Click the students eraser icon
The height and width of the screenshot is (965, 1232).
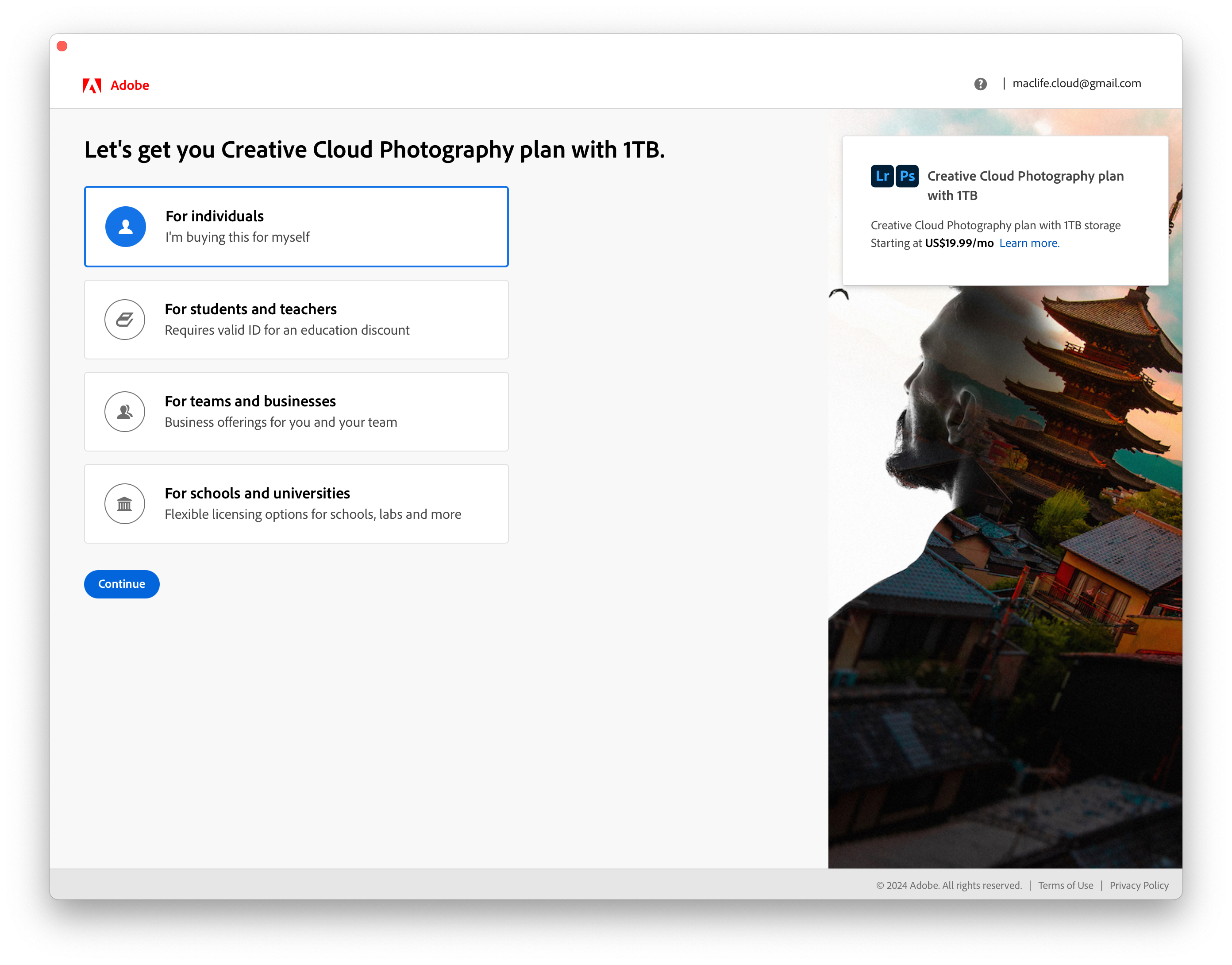pyautogui.click(x=125, y=320)
